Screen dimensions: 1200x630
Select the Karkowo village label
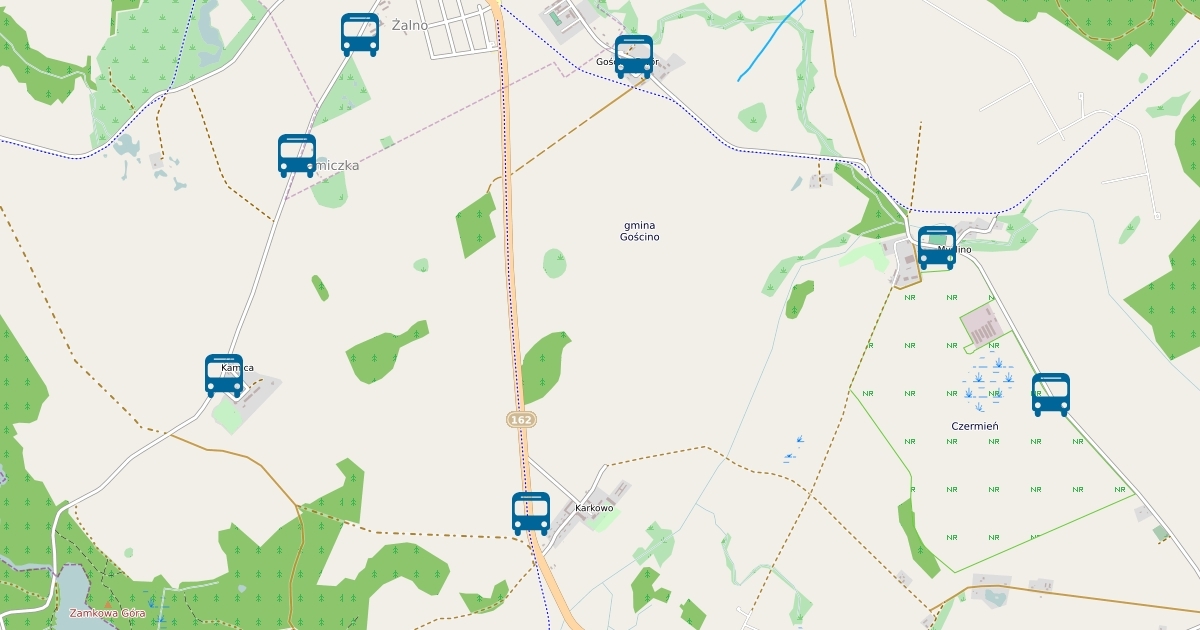595,508
